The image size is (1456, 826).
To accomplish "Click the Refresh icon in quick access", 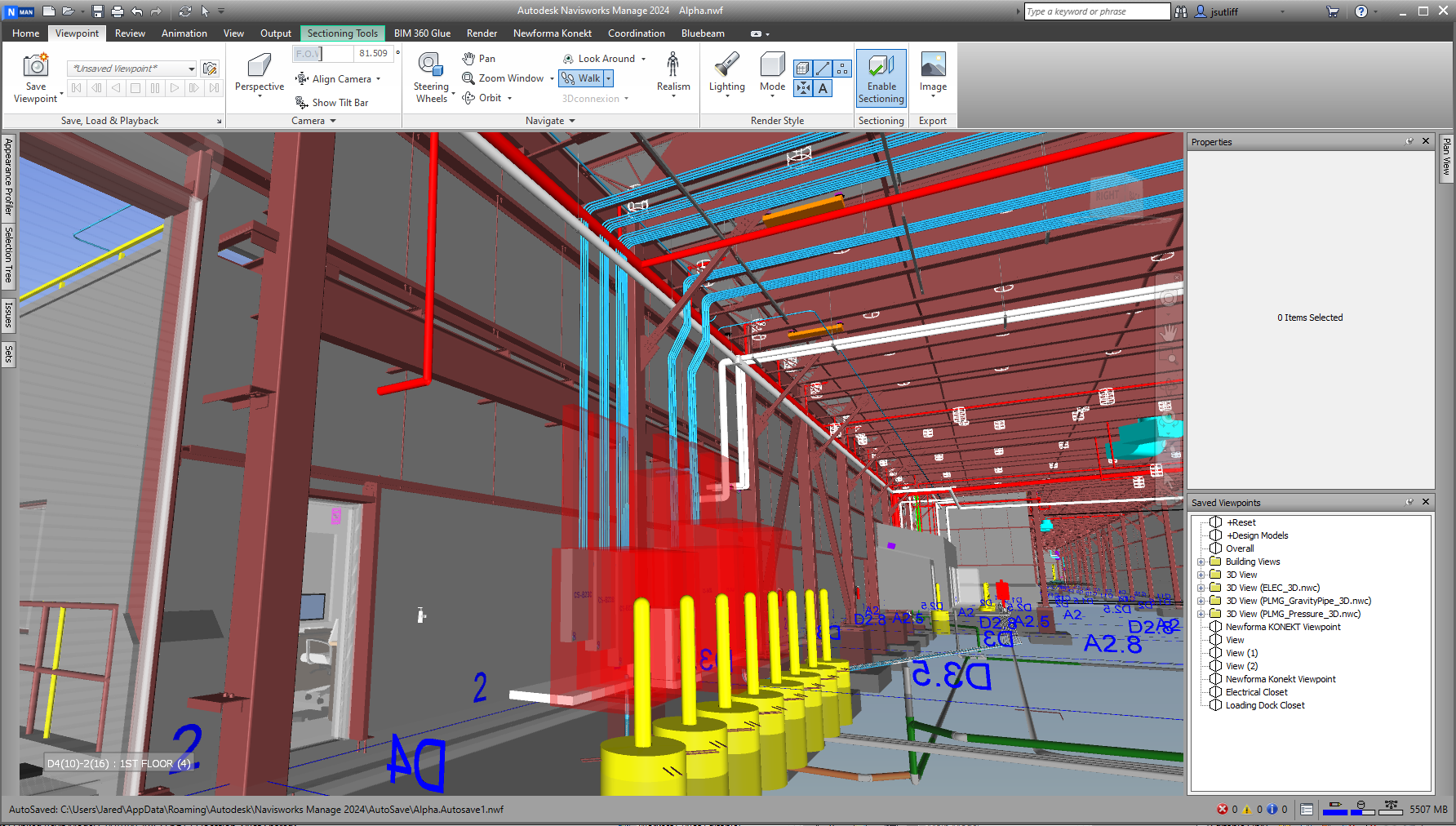I will click(x=185, y=11).
